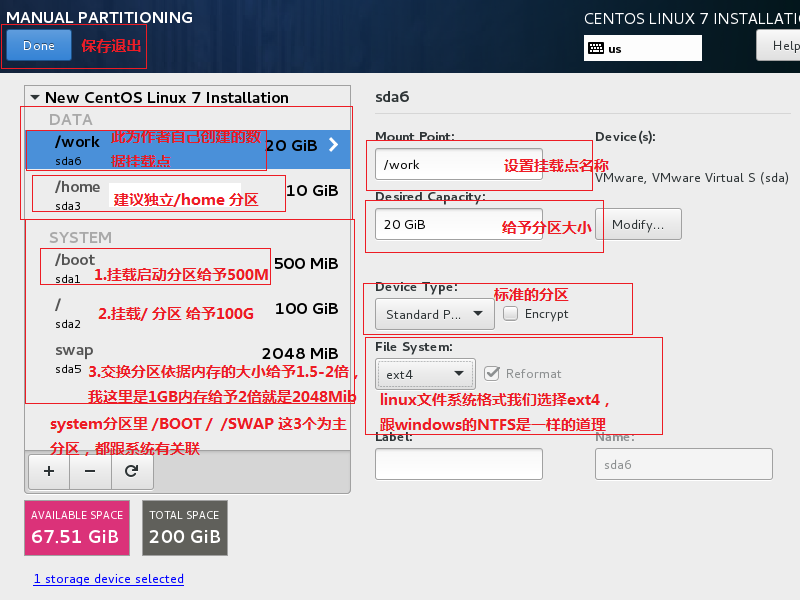The height and width of the screenshot is (600, 800).
Task: Click the Done button
Action: [x=38, y=45]
